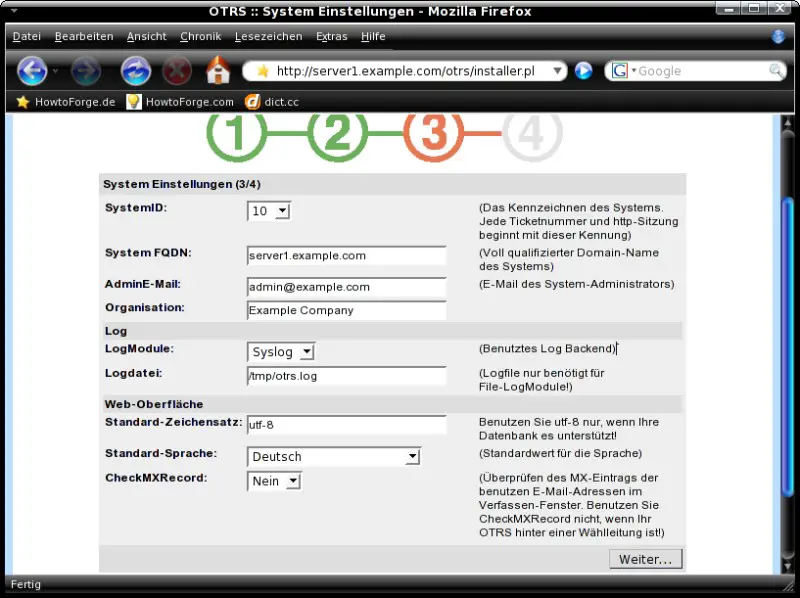
Task: Click the window title 'OTRS :: System Einstellungen'
Action: pyautogui.click(x=311, y=11)
